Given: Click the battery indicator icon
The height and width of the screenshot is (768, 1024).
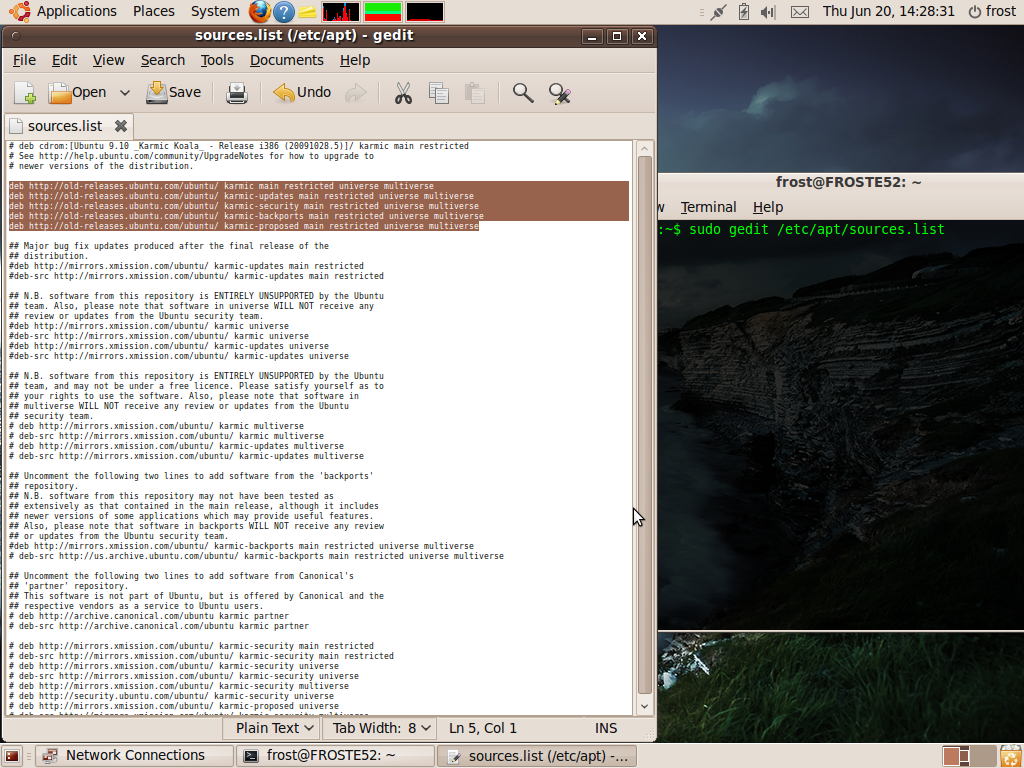Looking at the screenshot, I should click(743, 12).
